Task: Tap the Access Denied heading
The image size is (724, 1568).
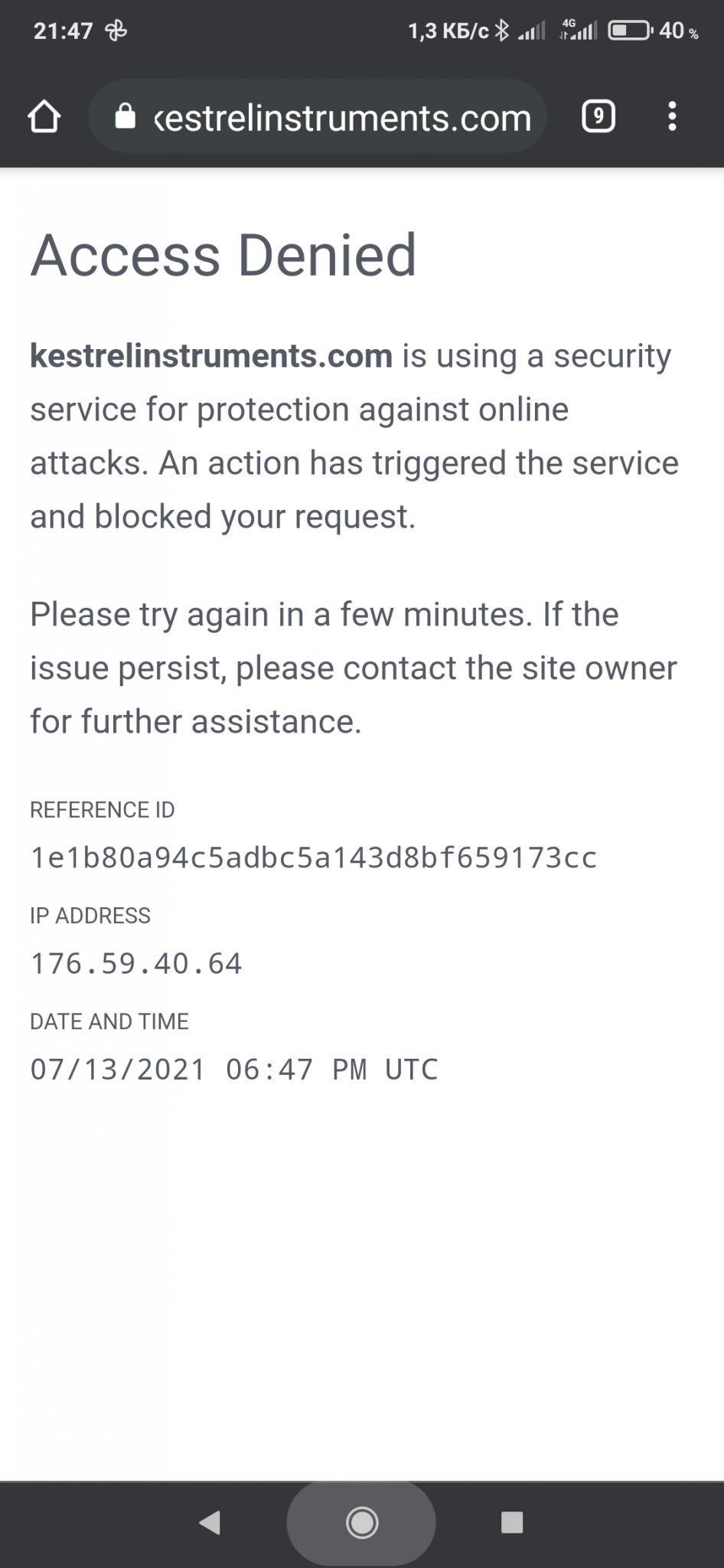Action: pos(223,255)
